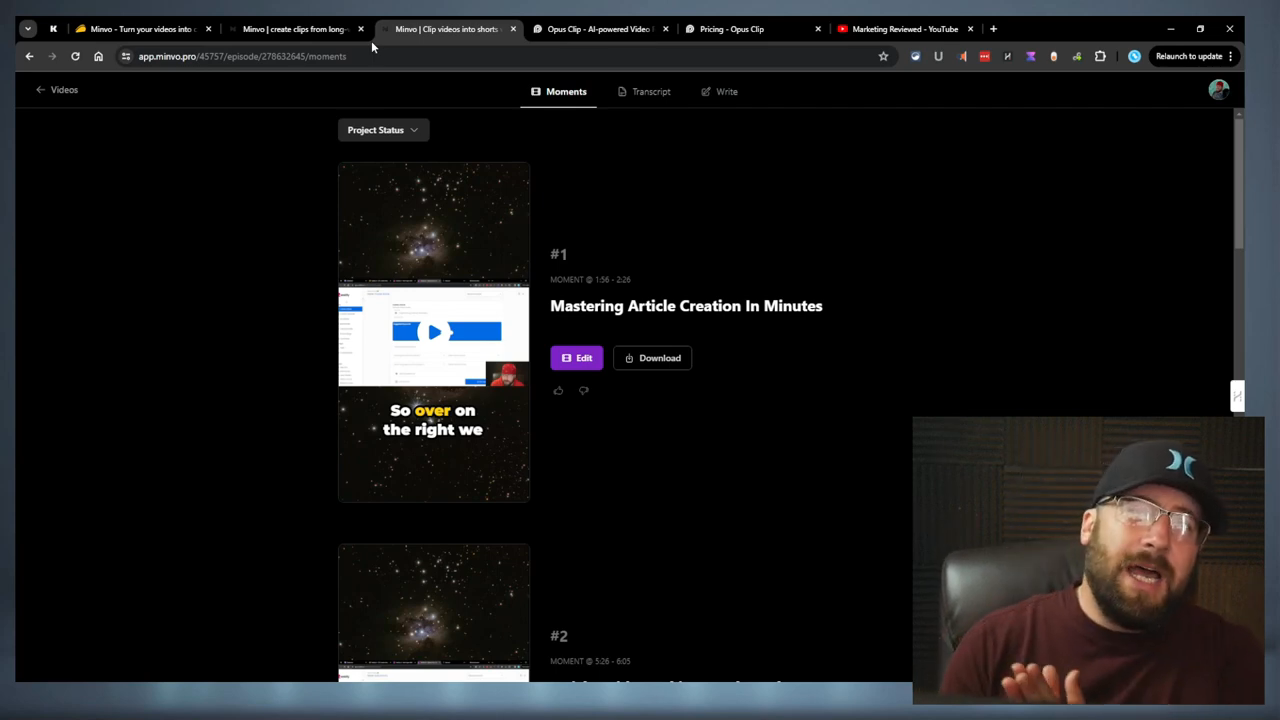Go back to the Videos list
The width and height of the screenshot is (1280, 720).
[57, 90]
